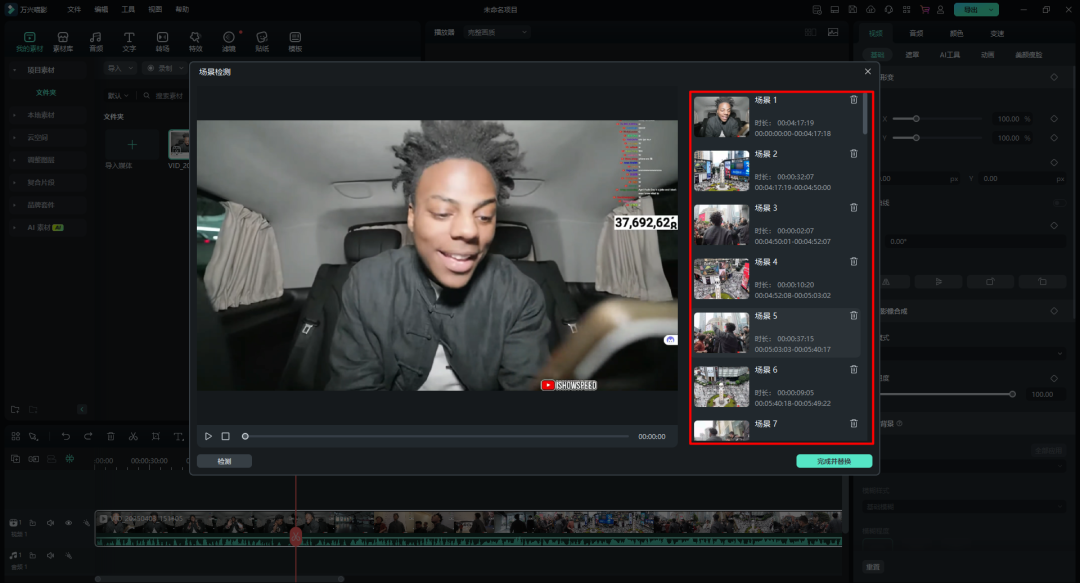Open the 导入 import dropdown
The image size is (1080, 583).
(120, 68)
